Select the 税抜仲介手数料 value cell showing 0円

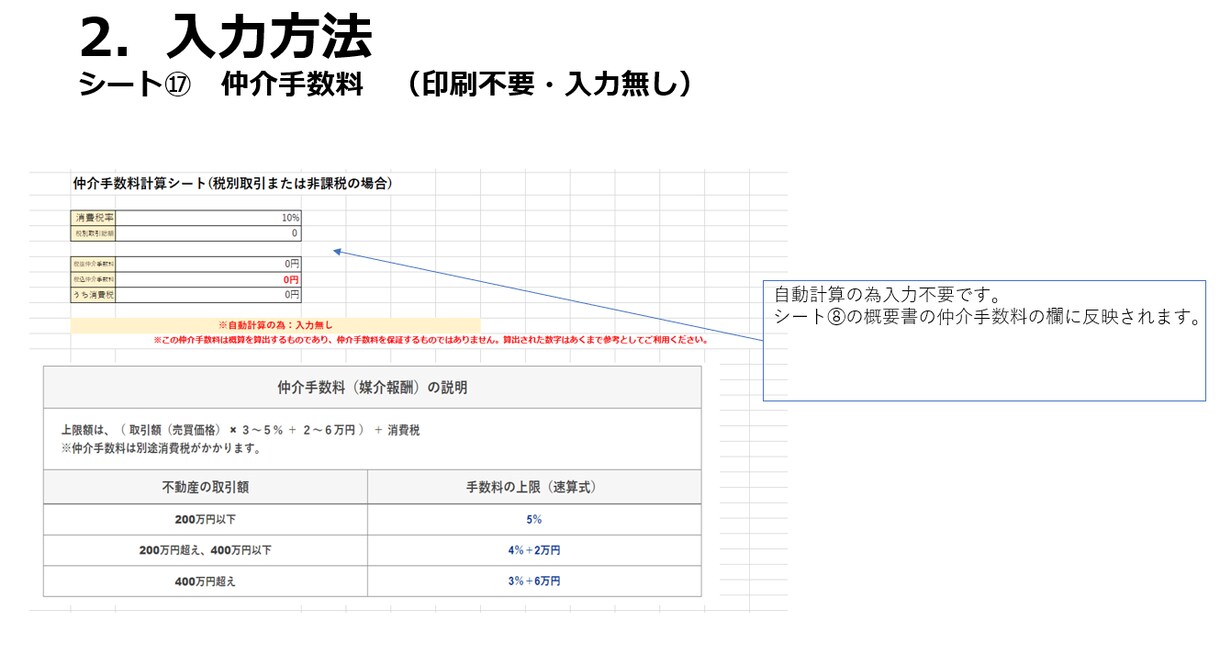208,264
